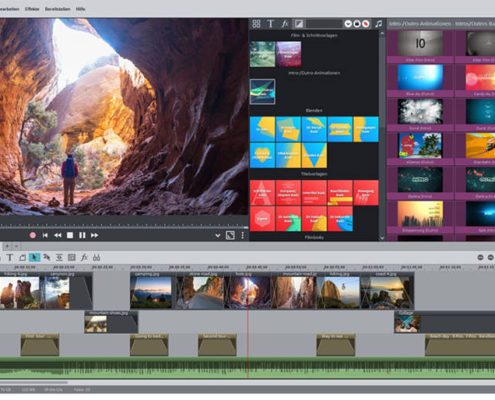The height and width of the screenshot is (400, 495).
Task: Pause the preview playback
Action: pyautogui.click(x=82, y=235)
